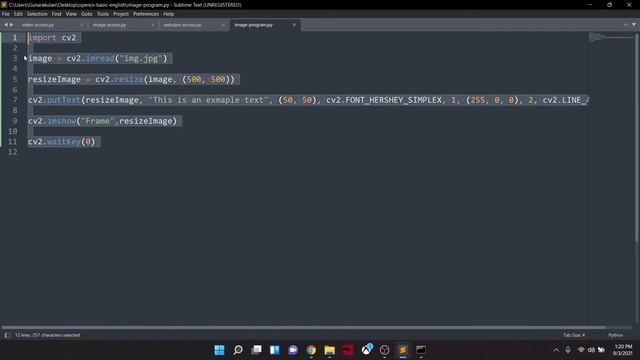Open the Tab Size 4 selector

pyautogui.click(x=574, y=335)
